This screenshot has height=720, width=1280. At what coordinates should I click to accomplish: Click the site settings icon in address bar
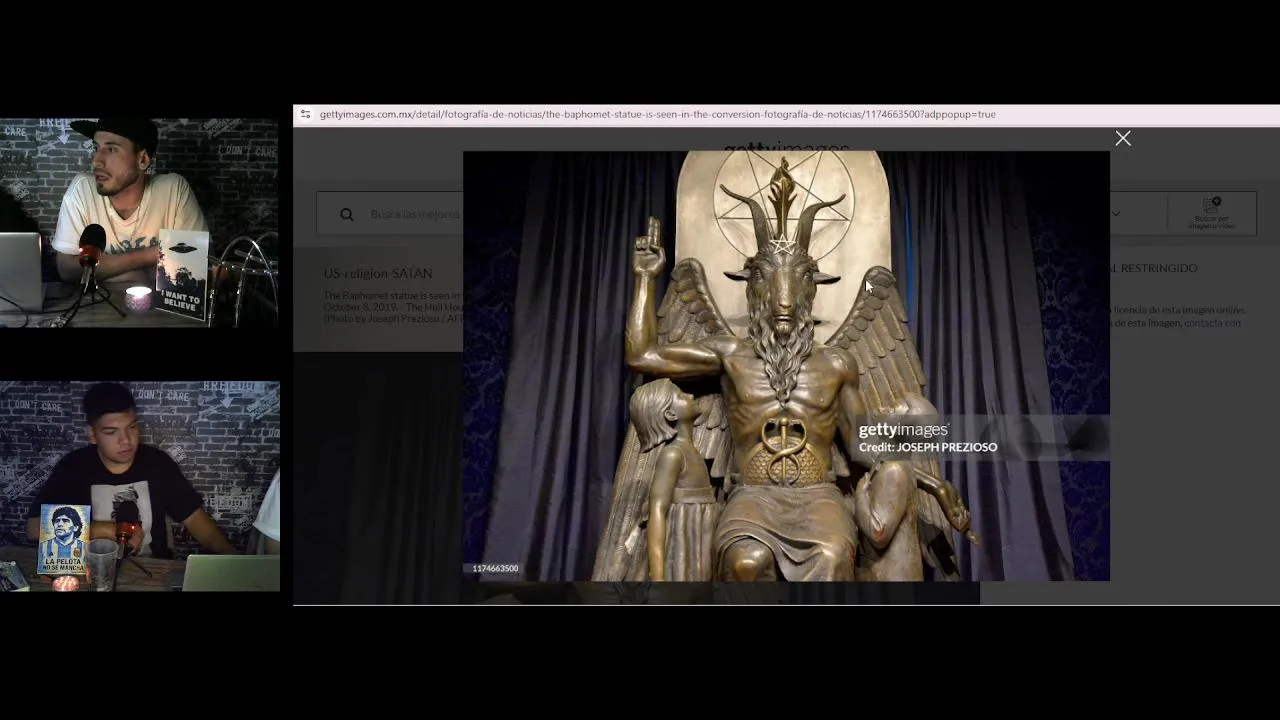305,114
